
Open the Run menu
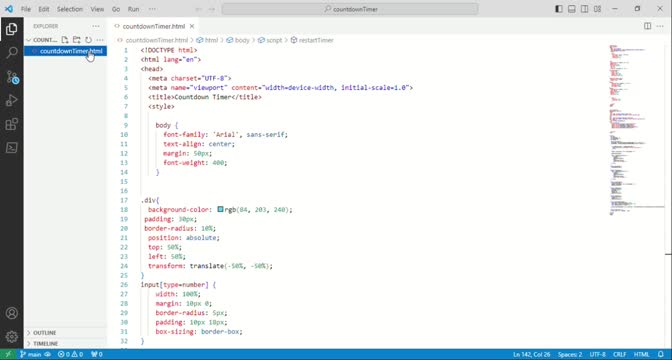point(133,9)
